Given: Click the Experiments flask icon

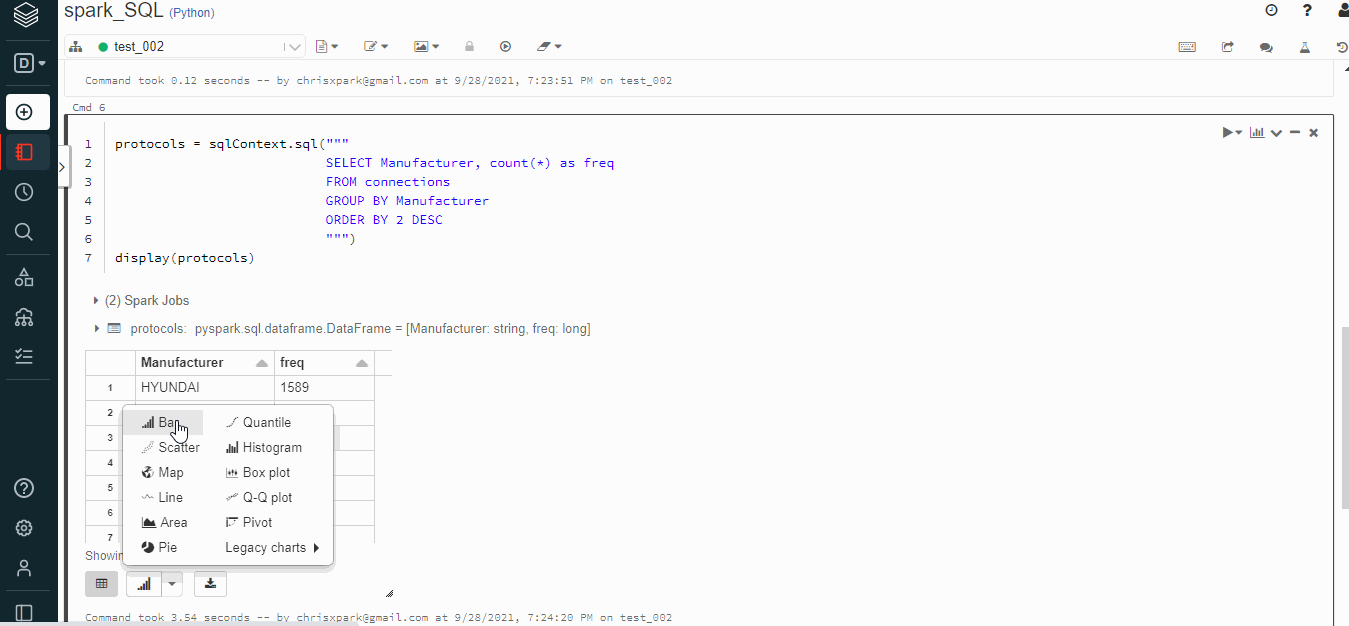Looking at the screenshot, I should 1304,47.
